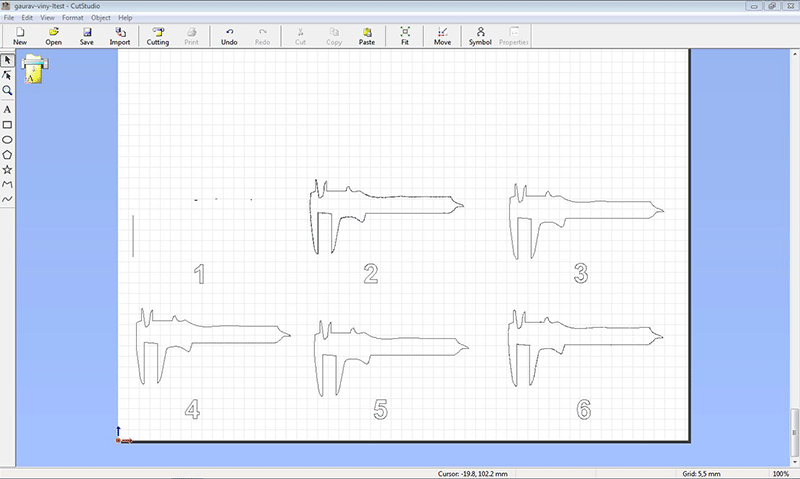This screenshot has height=479, width=800.
Task: Select the magnifier zoom tool
Action: pyautogui.click(x=7, y=91)
